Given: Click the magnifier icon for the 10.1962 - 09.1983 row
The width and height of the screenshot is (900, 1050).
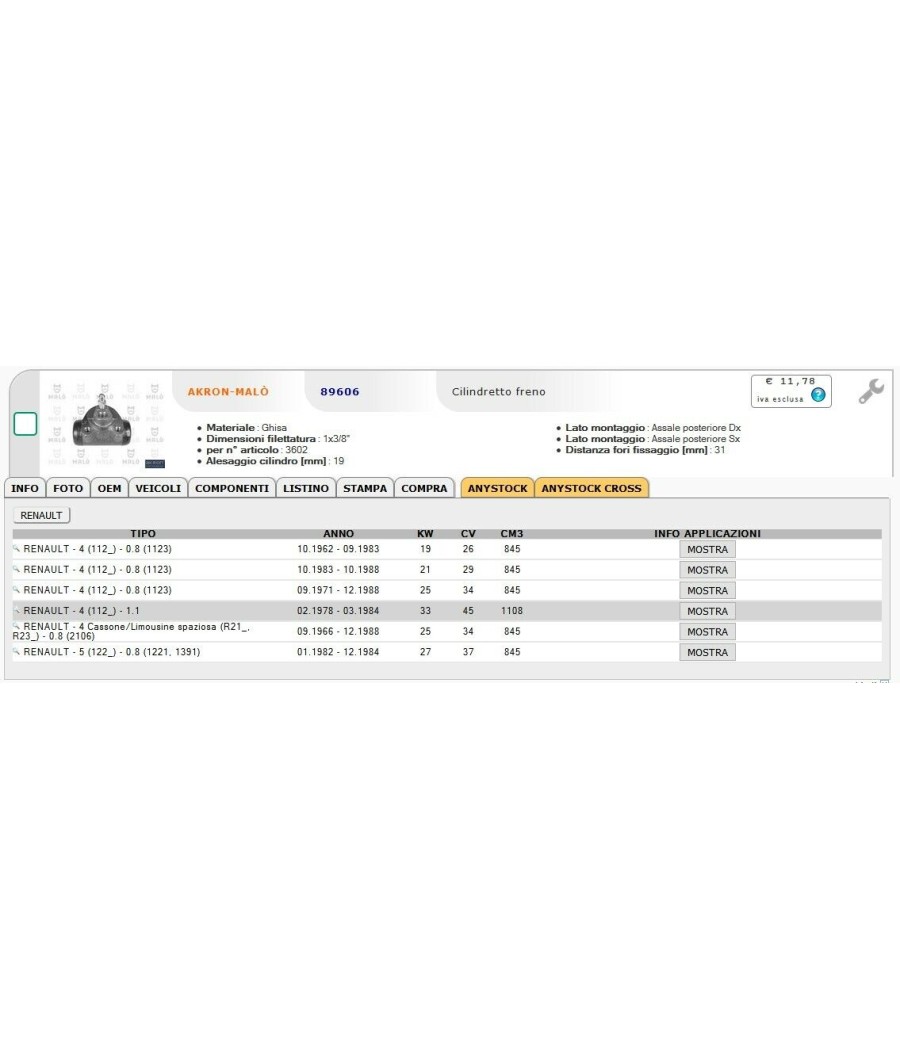Looking at the screenshot, I should [x=17, y=548].
